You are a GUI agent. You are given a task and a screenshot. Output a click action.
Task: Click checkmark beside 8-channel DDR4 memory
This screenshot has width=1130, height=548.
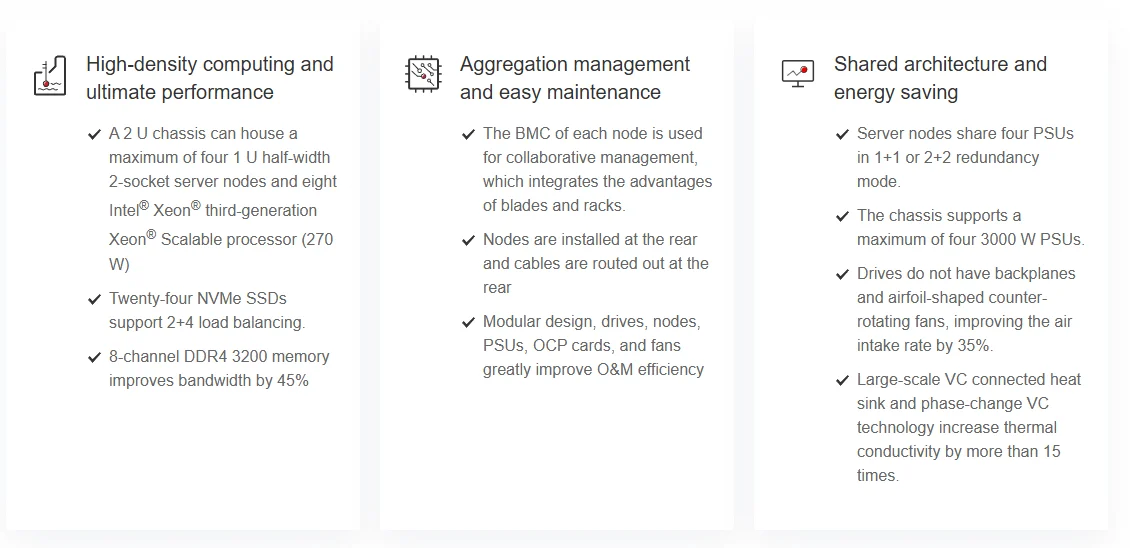click(x=95, y=357)
